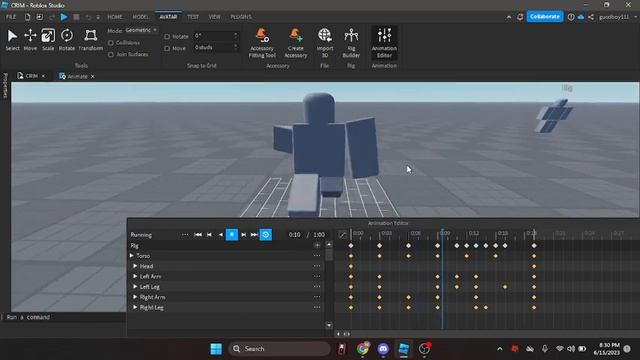The image size is (640, 360).
Task: Enable the Move snap checkbox
Action: [x=167, y=48]
